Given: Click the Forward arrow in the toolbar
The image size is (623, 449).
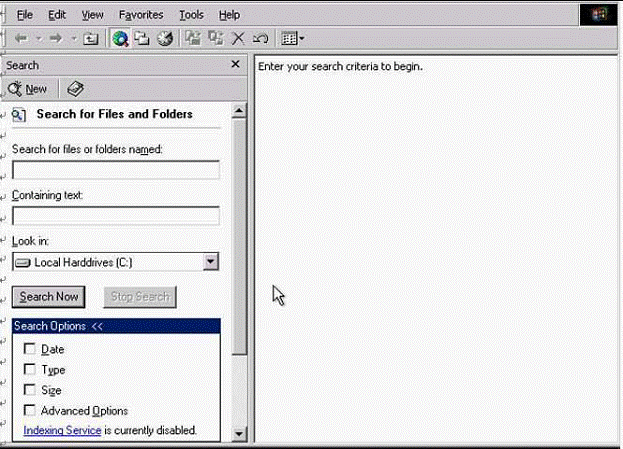Looking at the screenshot, I should tap(56, 39).
